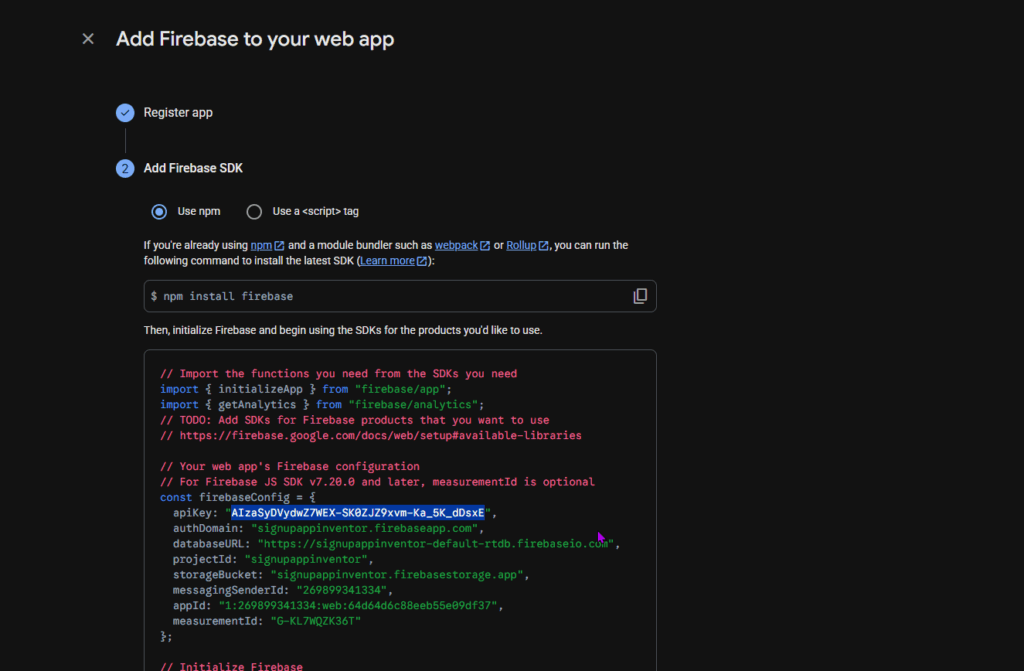Click the measurementId value in code

(314, 621)
